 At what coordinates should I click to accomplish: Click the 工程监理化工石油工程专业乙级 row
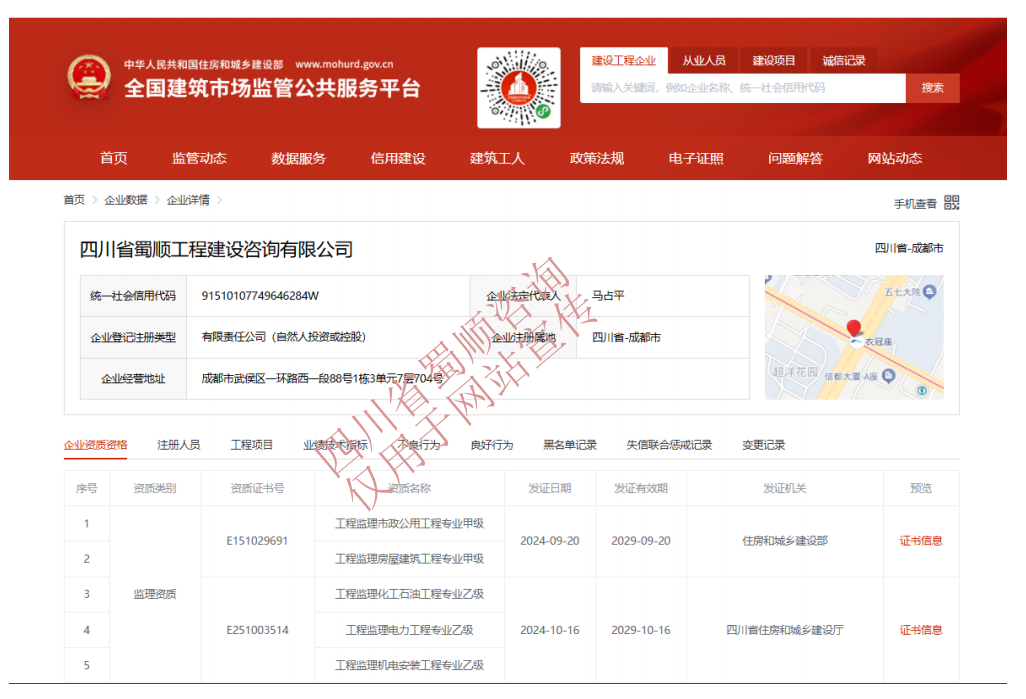pos(410,594)
